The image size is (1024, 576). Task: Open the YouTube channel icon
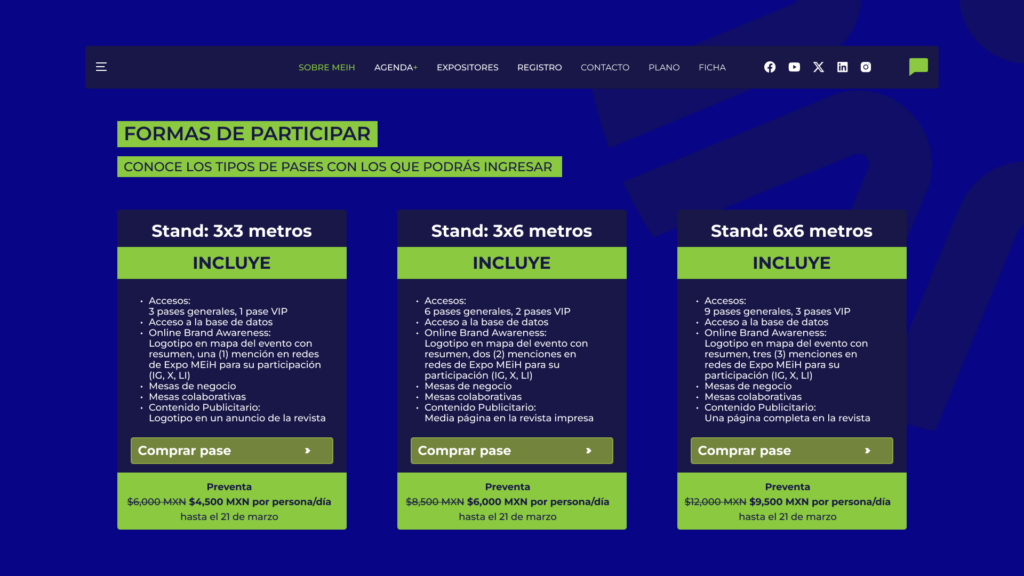point(794,67)
